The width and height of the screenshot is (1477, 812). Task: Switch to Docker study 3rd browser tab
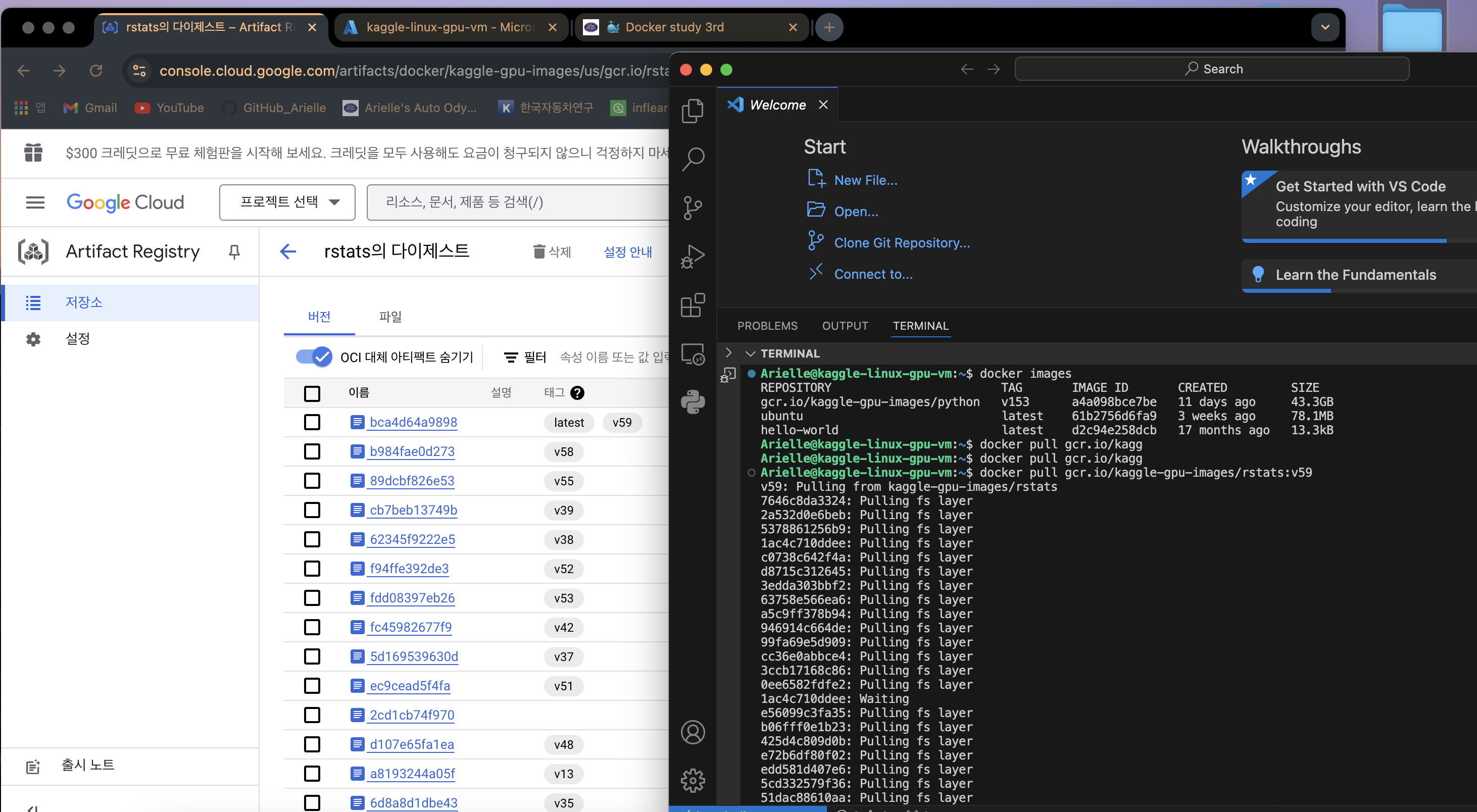coord(691,27)
